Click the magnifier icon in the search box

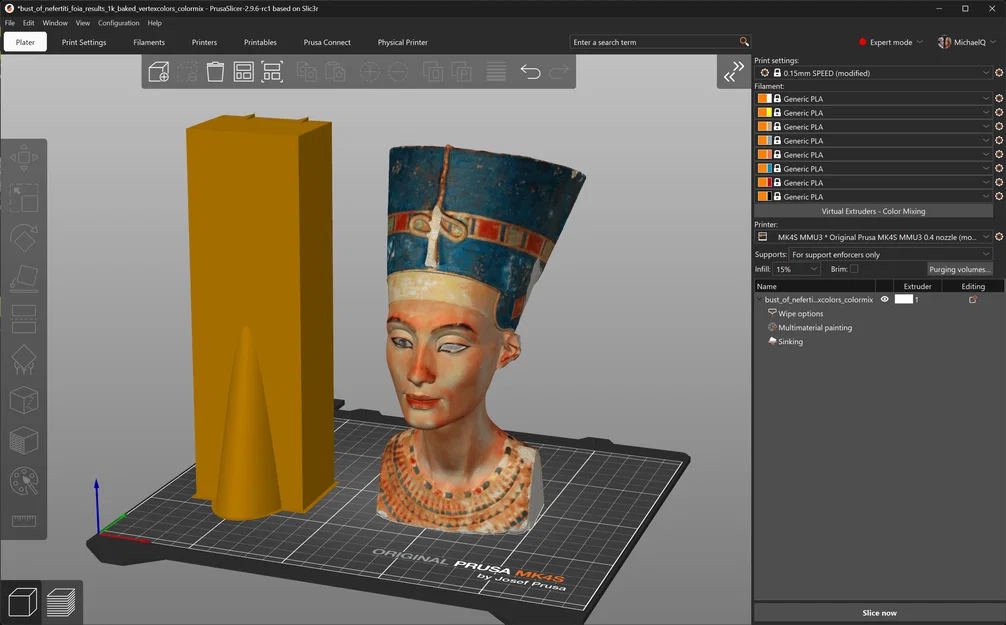click(744, 42)
